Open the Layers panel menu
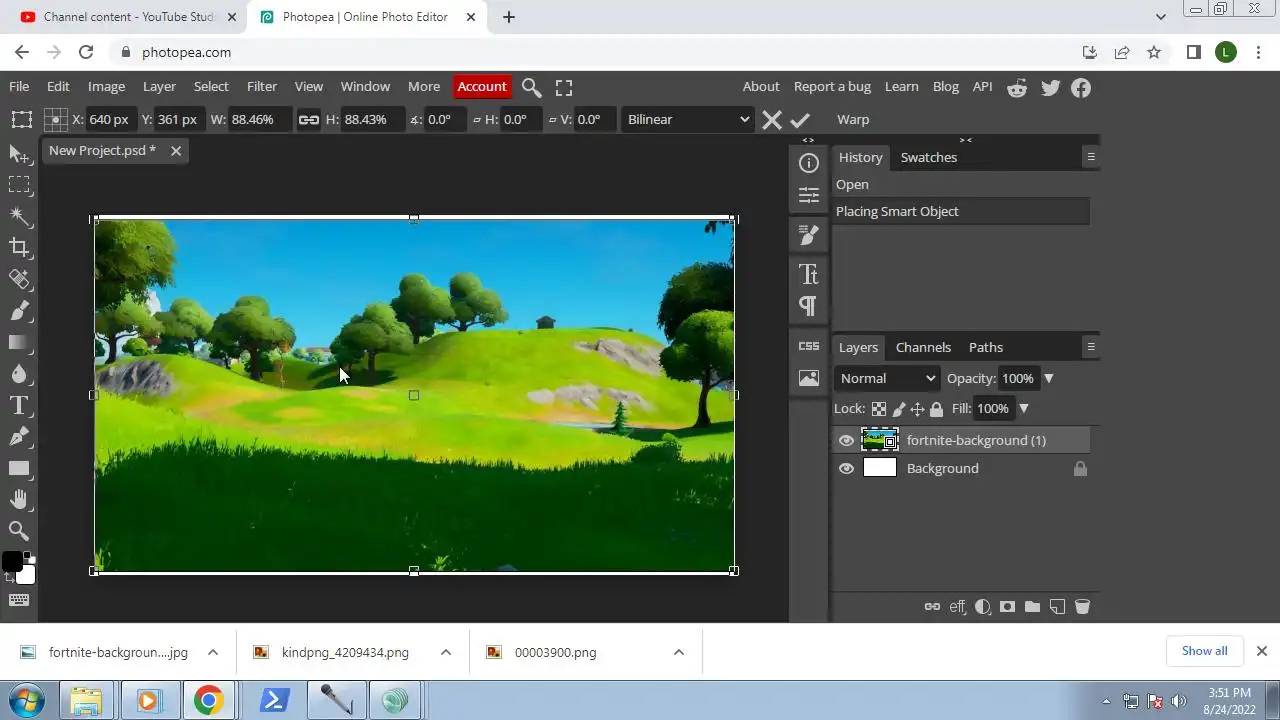This screenshot has width=1280, height=720. 1091,347
